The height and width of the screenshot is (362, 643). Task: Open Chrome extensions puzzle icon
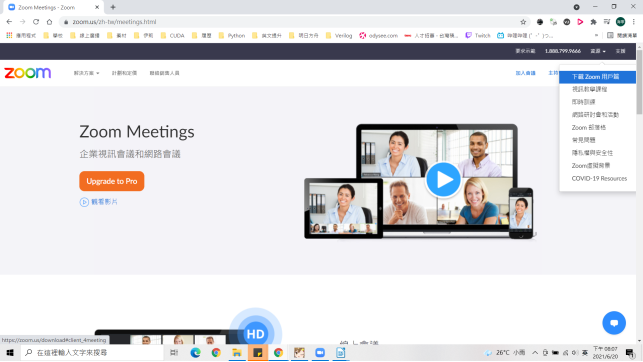pyautogui.click(x=593, y=22)
